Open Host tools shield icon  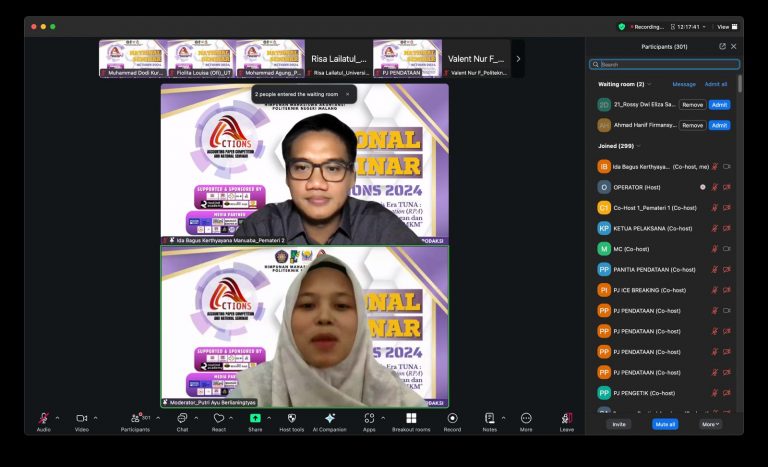tap(291, 418)
